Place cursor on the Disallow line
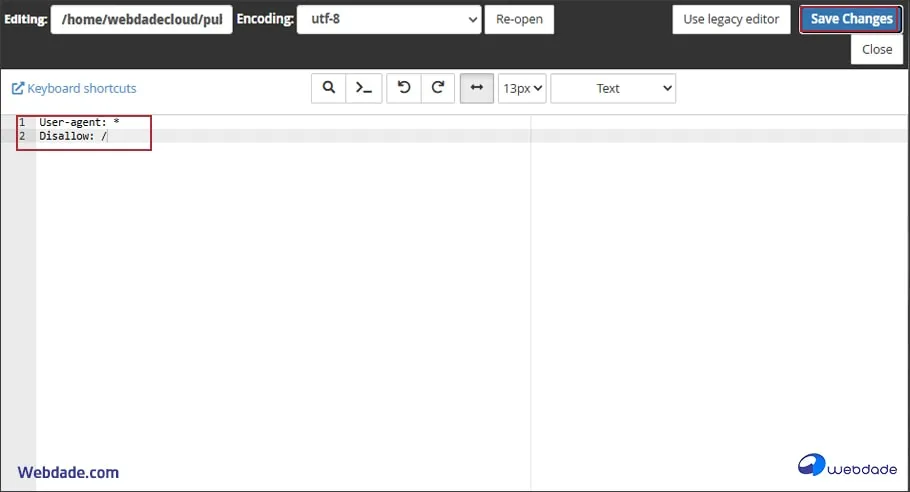The image size is (910, 492). [x=72, y=136]
